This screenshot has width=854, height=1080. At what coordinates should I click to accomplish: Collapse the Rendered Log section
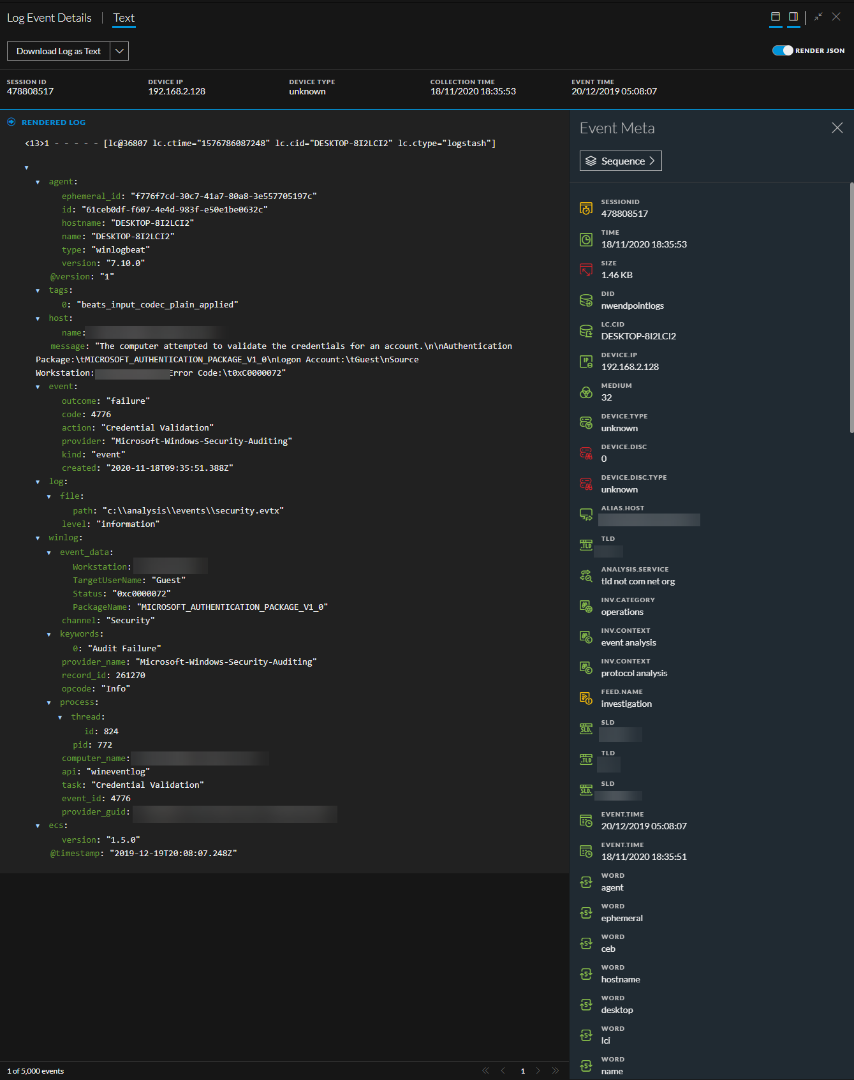pyautogui.click(x=12, y=122)
